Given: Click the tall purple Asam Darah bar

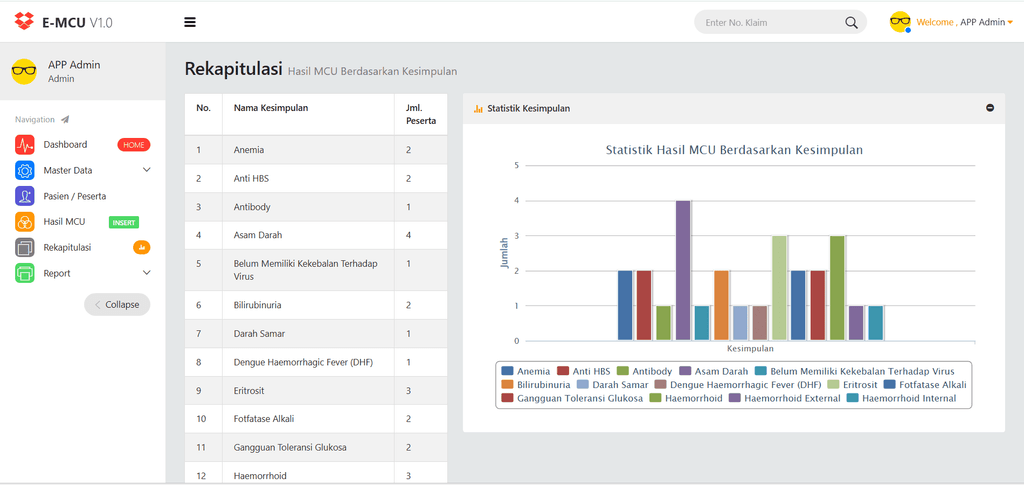Looking at the screenshot, I should (682, 270).
